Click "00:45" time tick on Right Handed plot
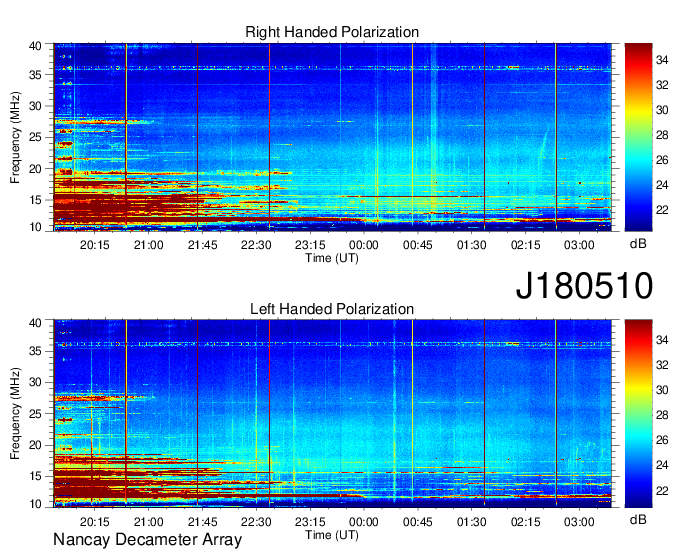Image resolution: width=680 pixels, height=552 pixels. (x=418, y=245)
